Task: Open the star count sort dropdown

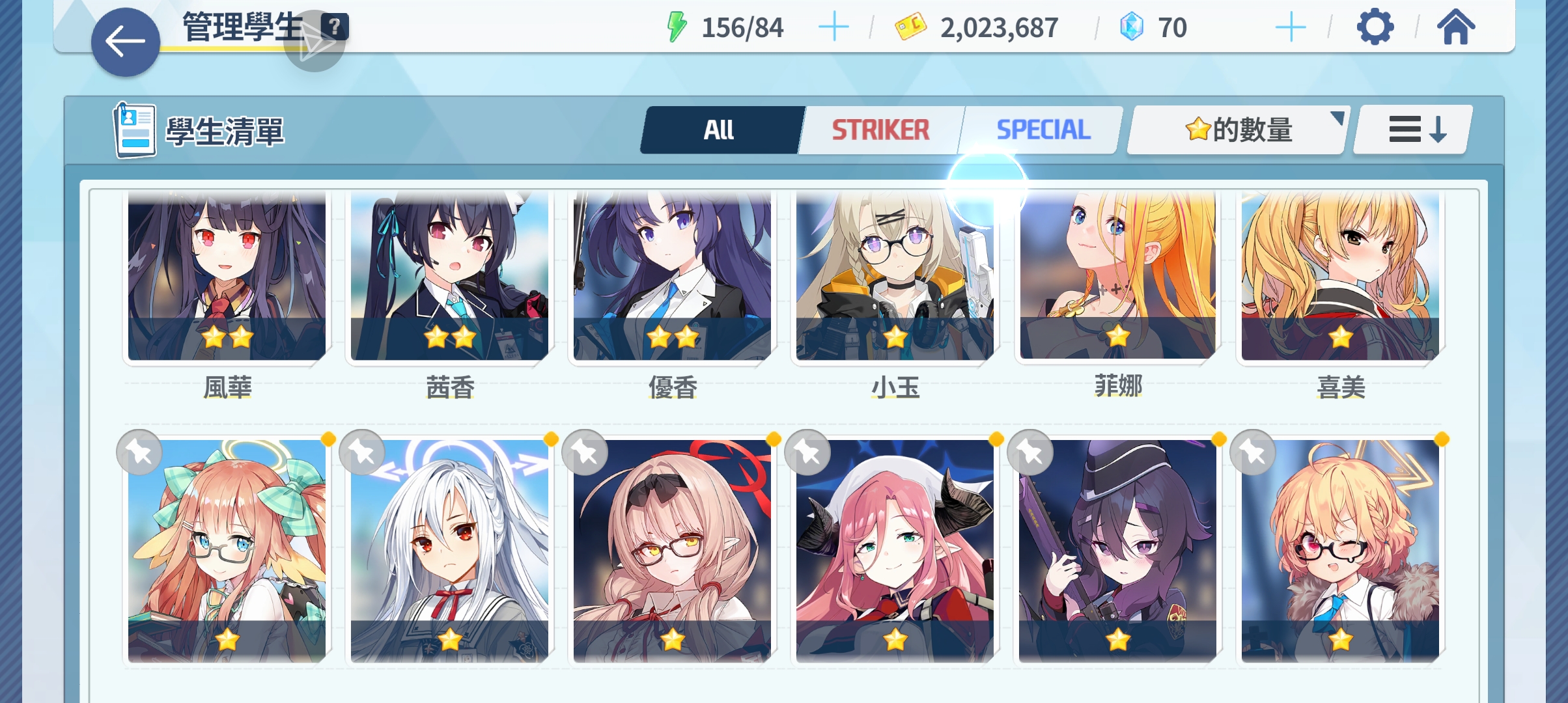Action: point(1237,130)
